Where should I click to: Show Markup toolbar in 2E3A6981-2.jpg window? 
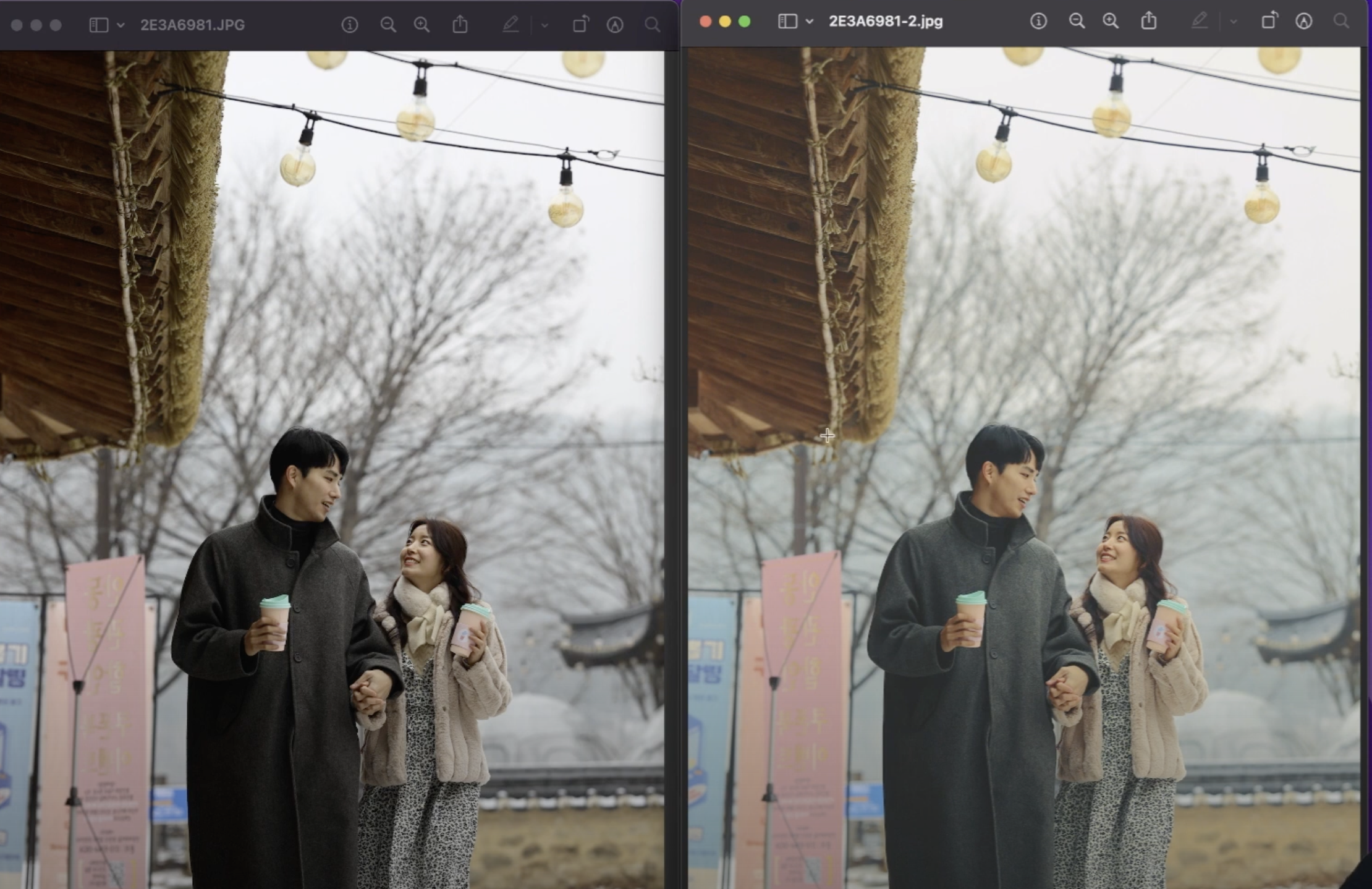coord(1303,22)
